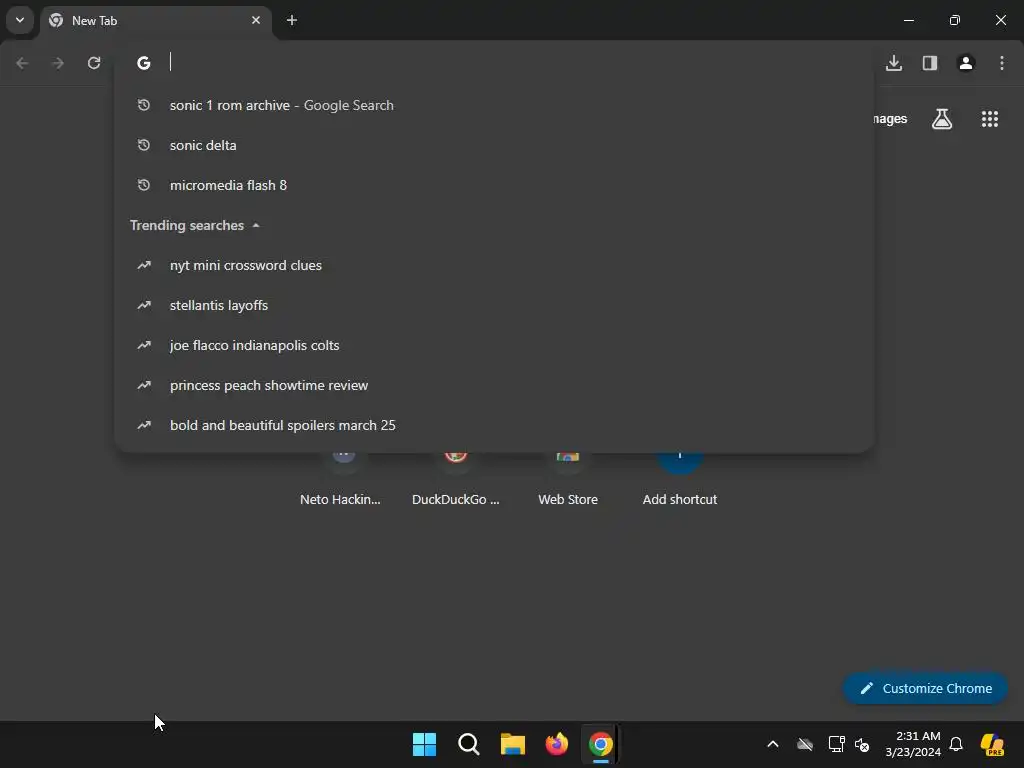
Task: Open the DuckDuckGo shortcut
Action: click(455, 482)
